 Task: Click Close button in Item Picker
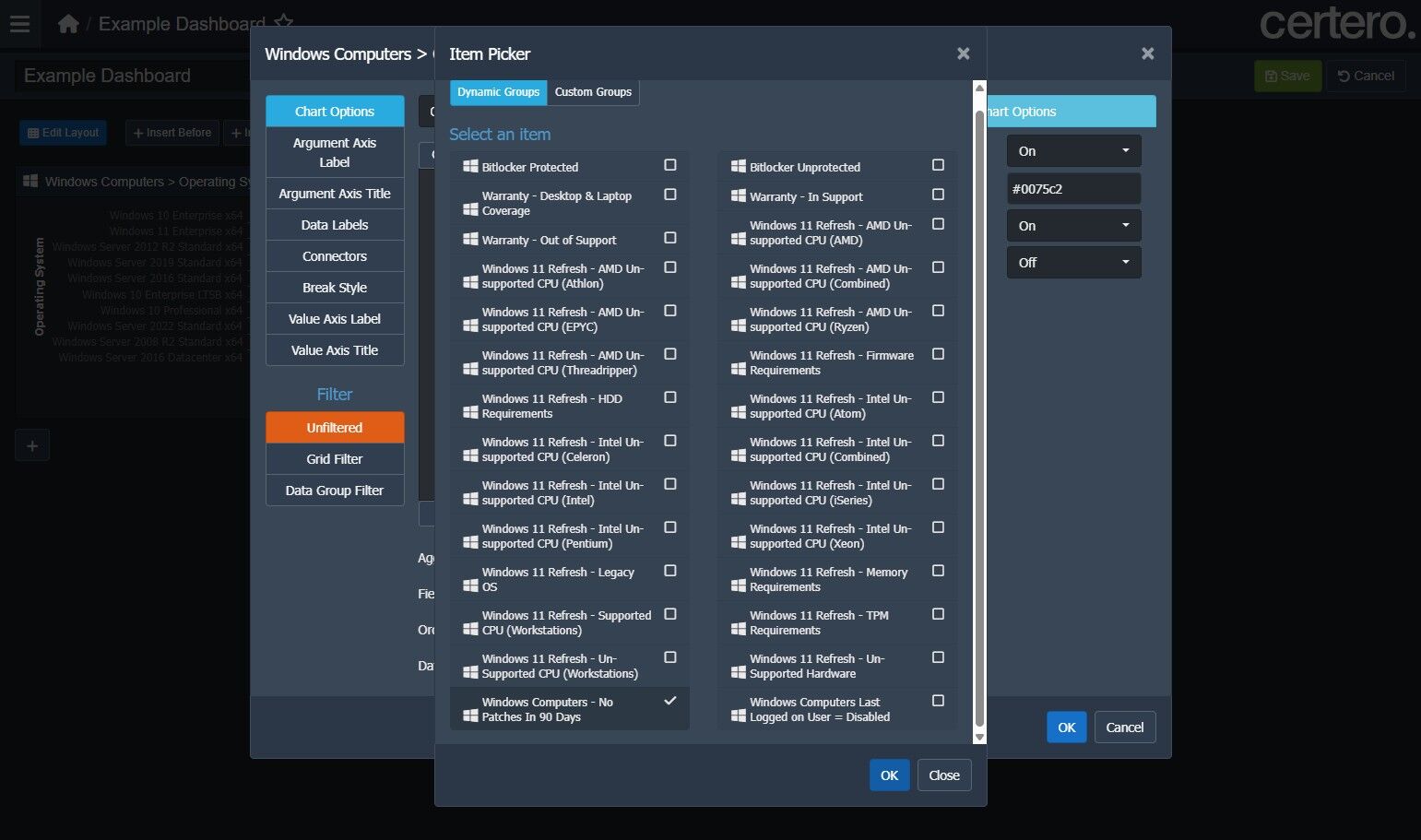click(x=944, y=775)
